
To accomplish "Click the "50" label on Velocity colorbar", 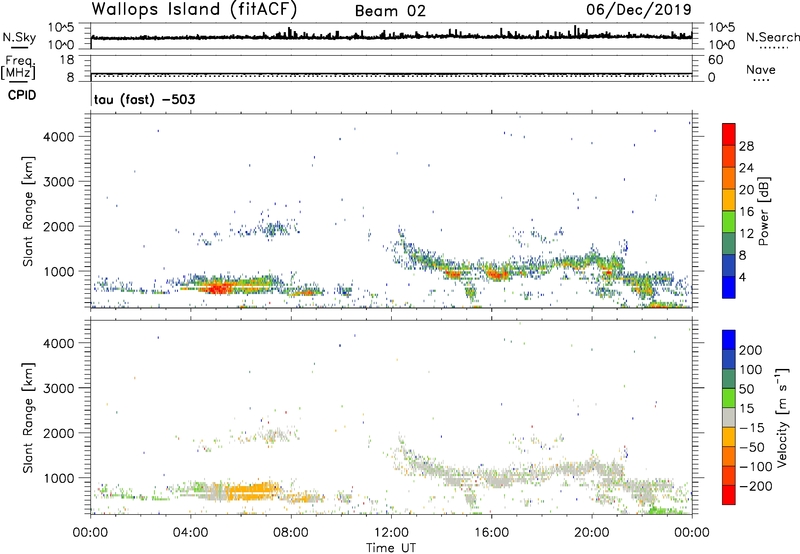I will pos(746,389).
